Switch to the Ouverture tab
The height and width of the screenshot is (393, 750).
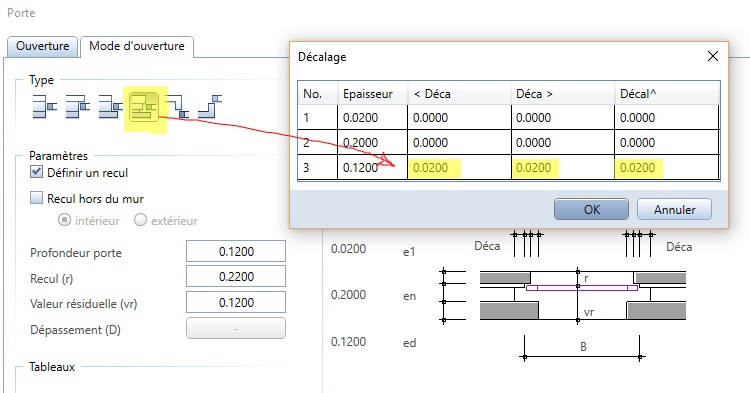42,46
